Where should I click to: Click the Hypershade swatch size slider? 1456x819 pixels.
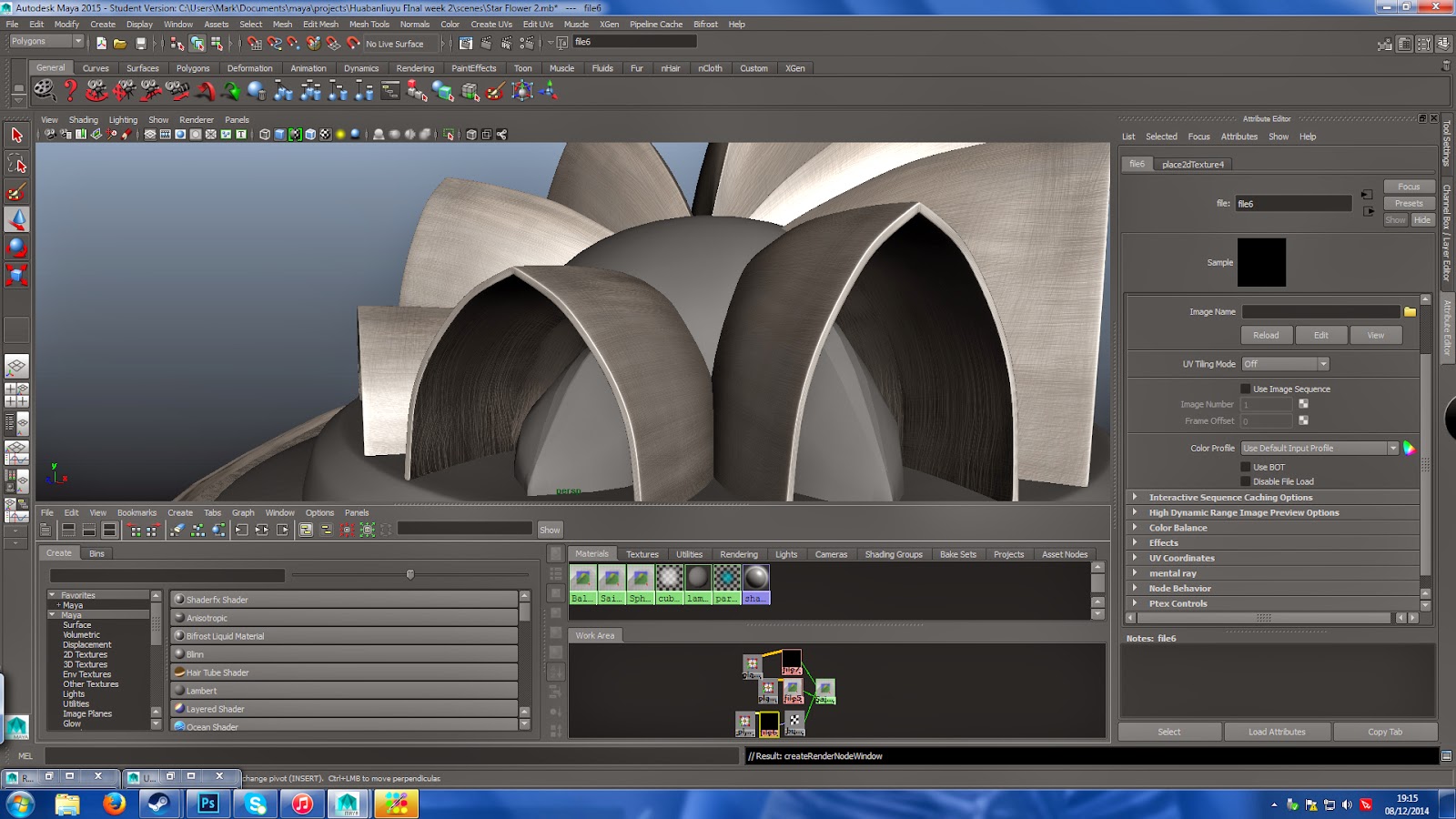point(410,574)
